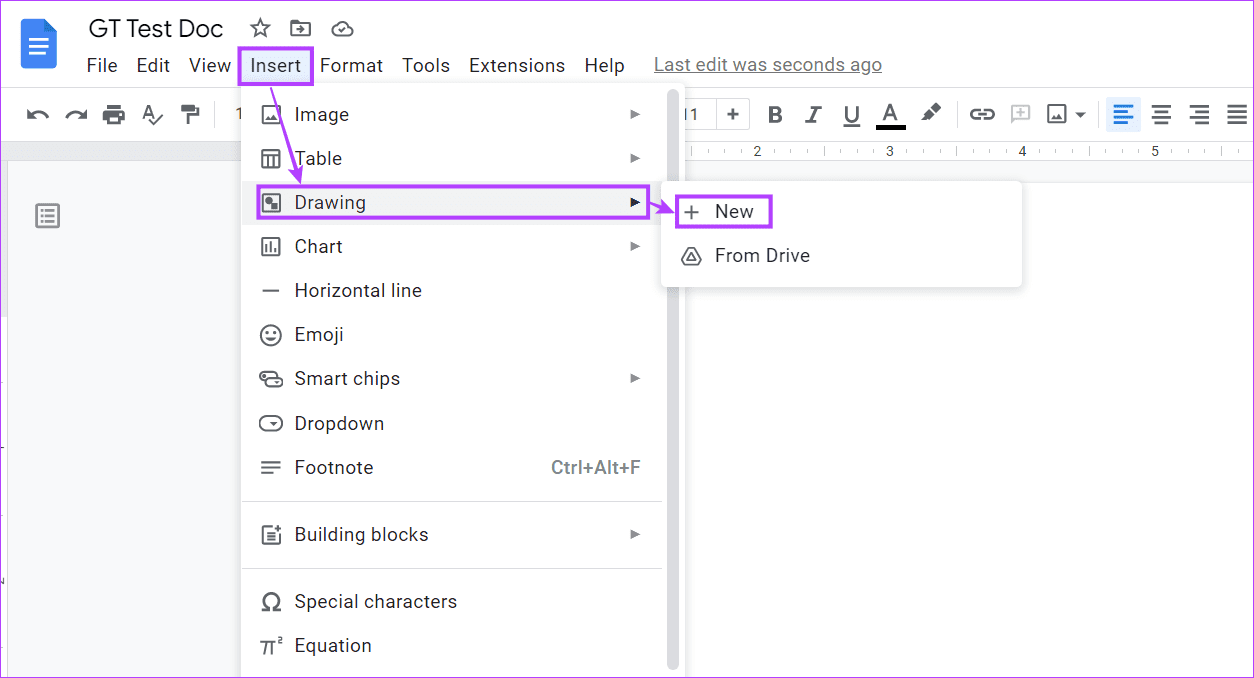Toggle Italic formatting

coord(813,114)
